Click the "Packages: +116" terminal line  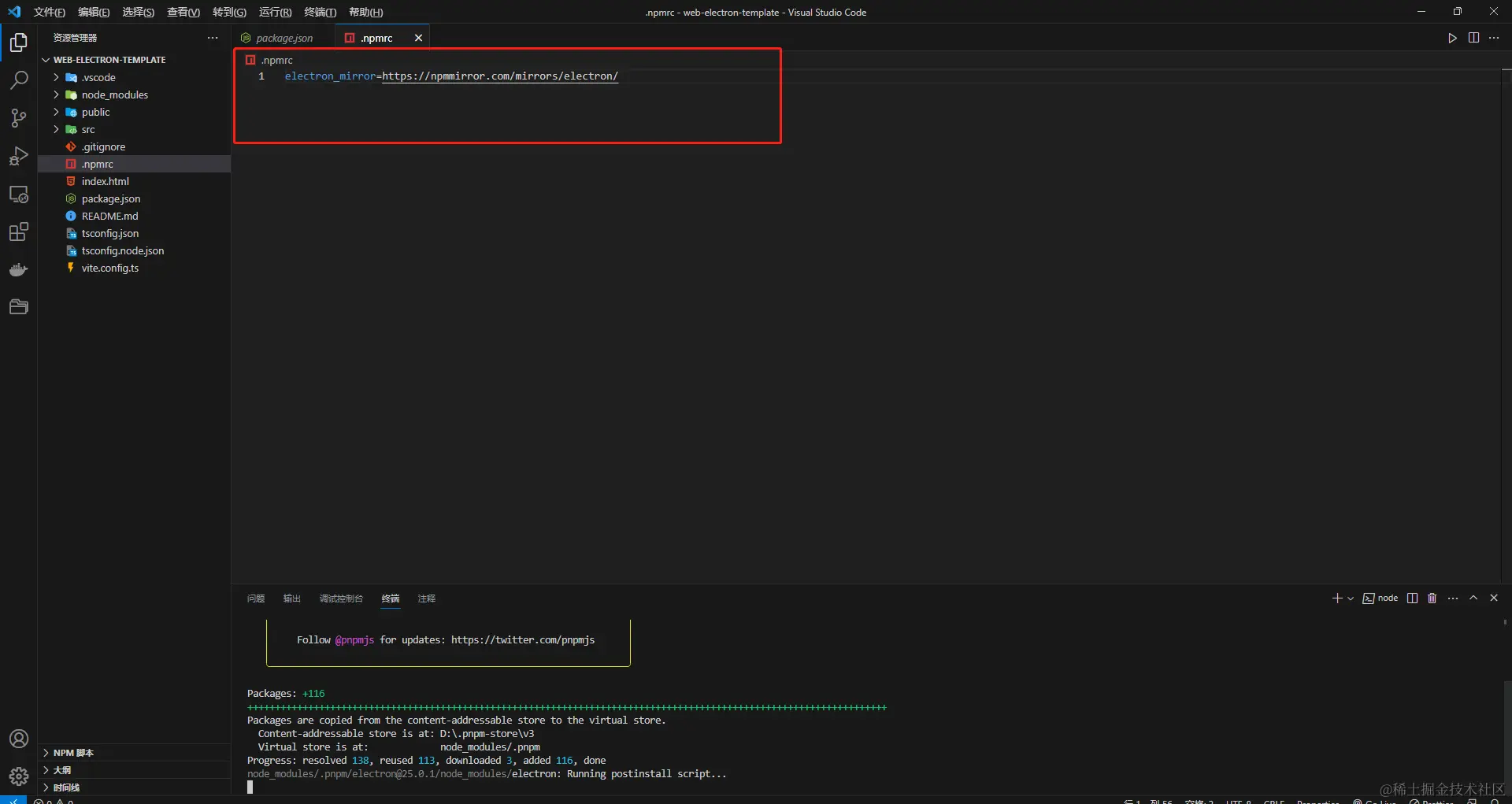click(286, 694)
